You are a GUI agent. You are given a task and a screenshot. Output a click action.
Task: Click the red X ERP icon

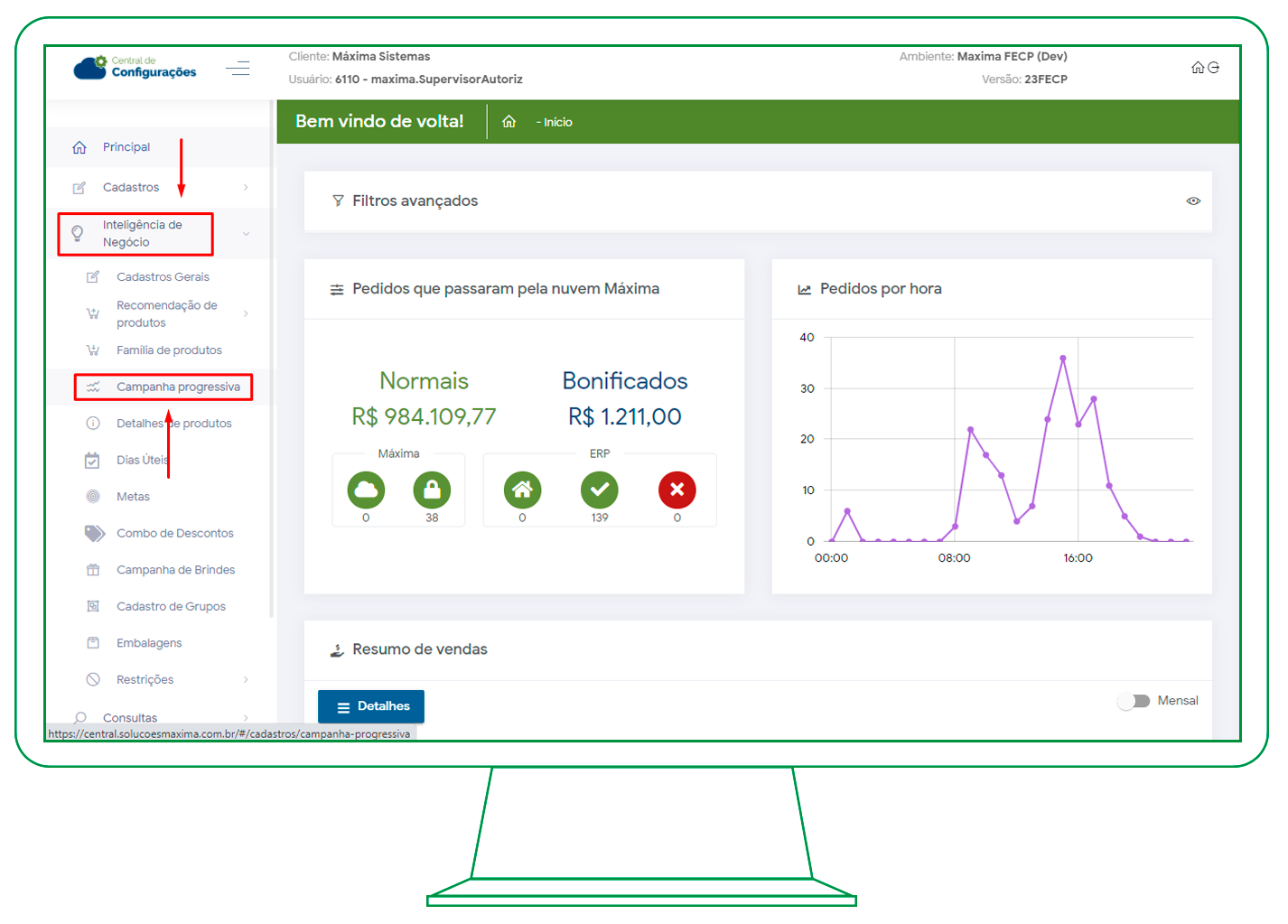[677, 490]
